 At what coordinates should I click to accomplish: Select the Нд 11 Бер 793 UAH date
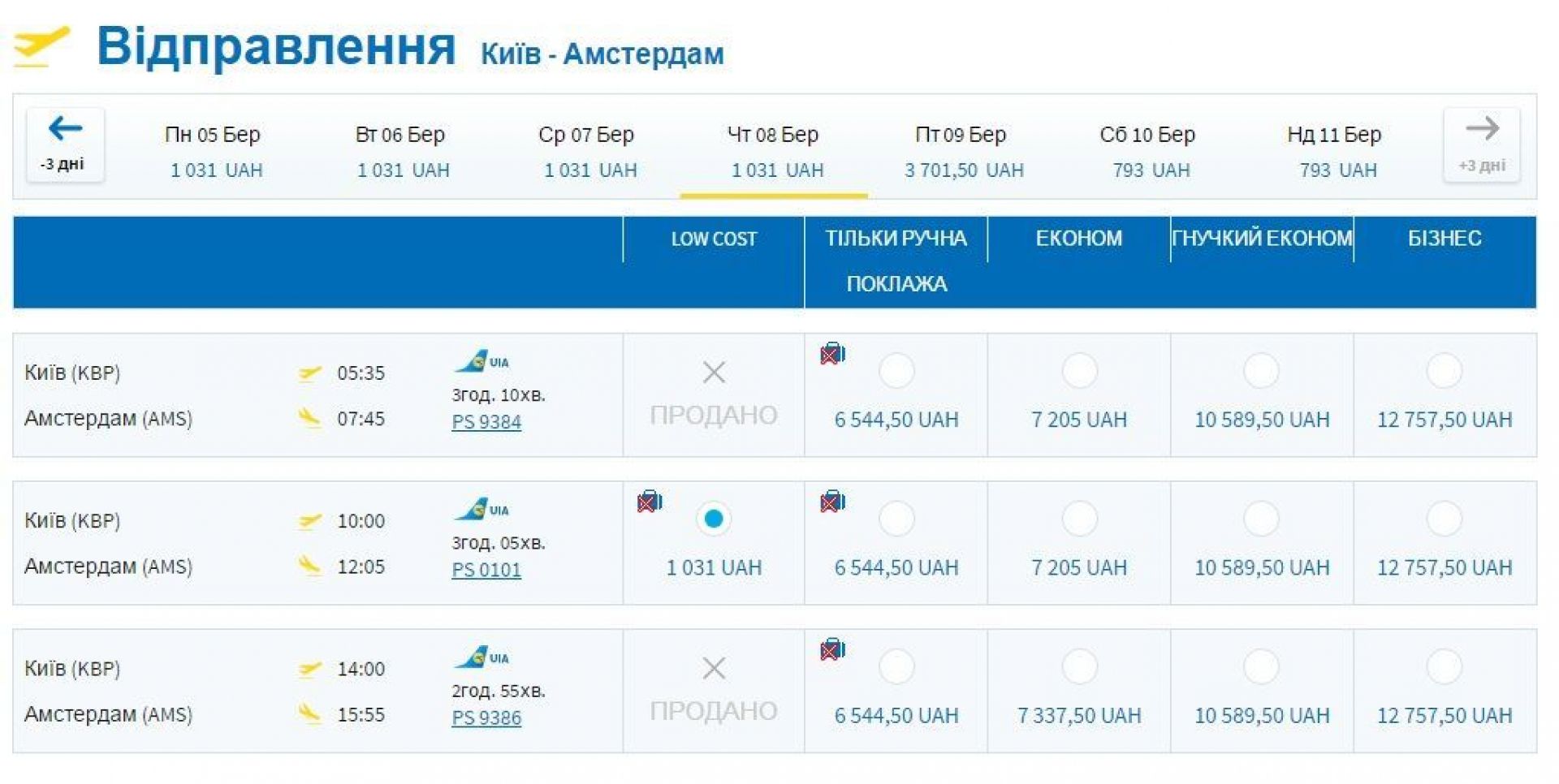tap(1336, 151)
